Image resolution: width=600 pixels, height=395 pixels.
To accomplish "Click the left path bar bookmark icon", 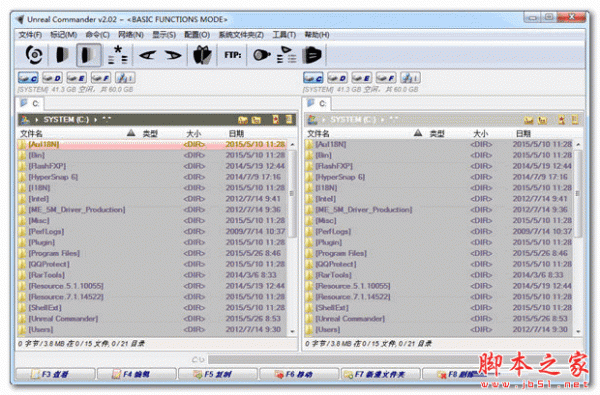I will coord(276,120).
